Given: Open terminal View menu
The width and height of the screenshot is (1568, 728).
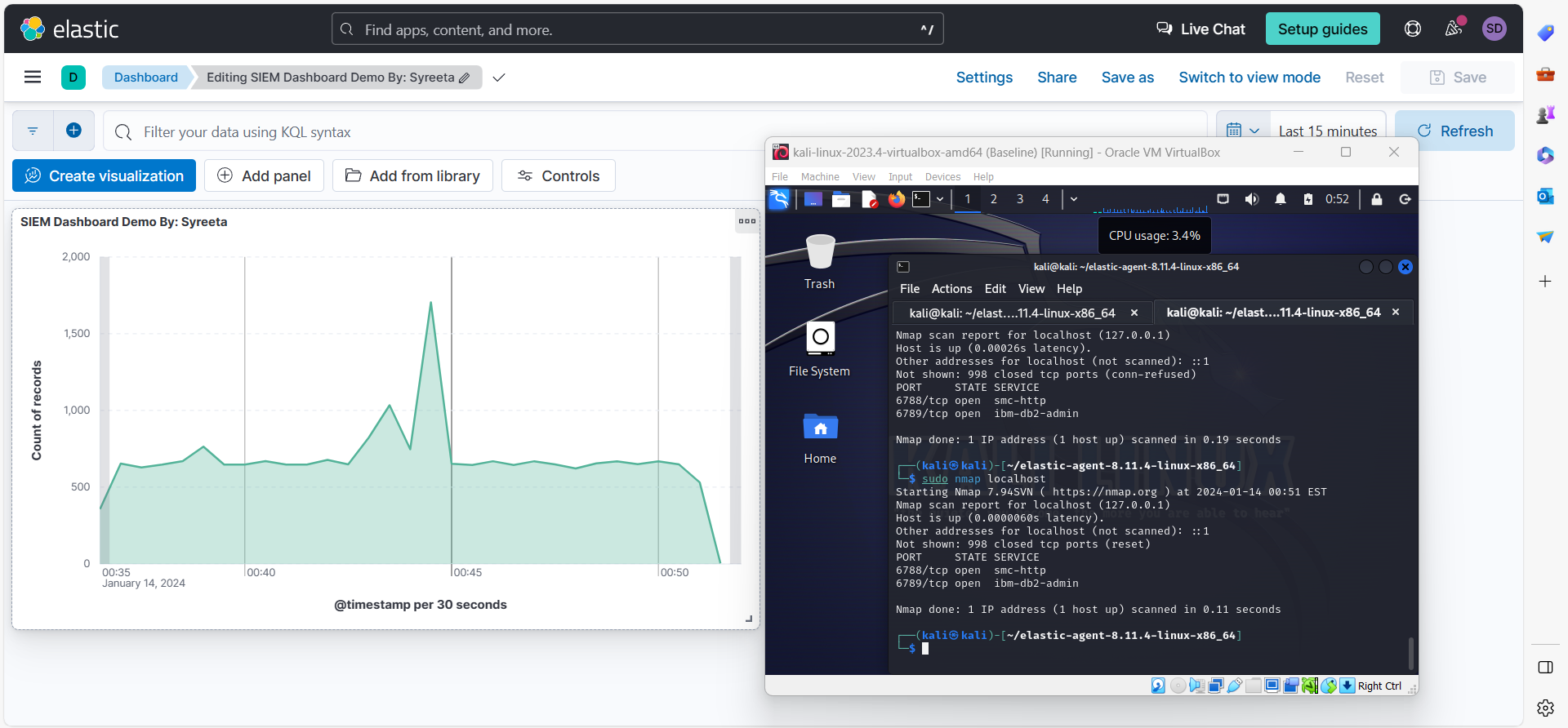Looking at the screenshot, I should point(1031,289).
